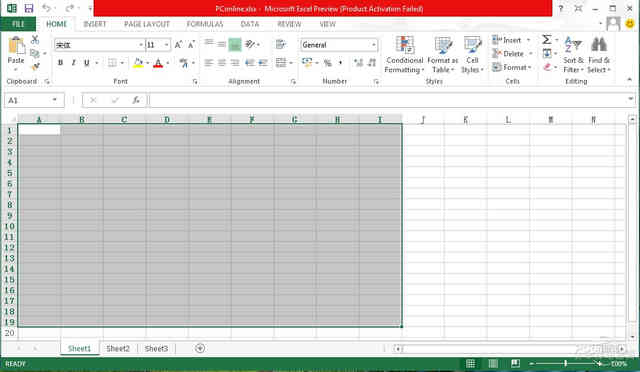Open the font size dropdown
This screenshot has width=640, height=372.
click(167, 45)
